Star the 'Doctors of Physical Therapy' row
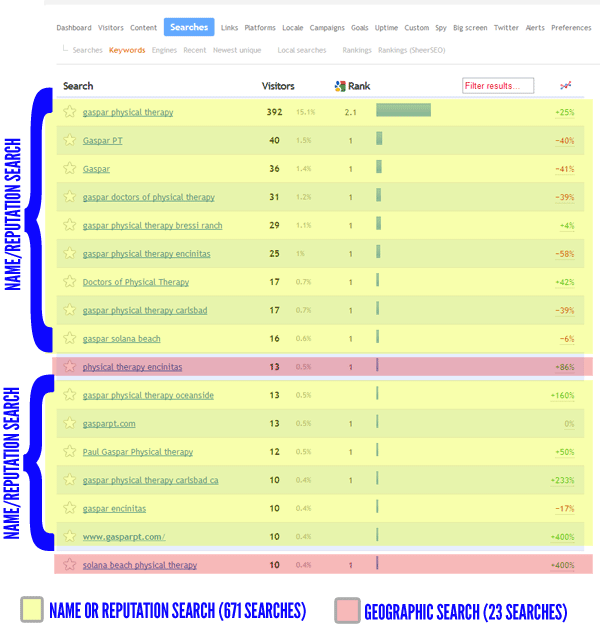 click(69, 281)
